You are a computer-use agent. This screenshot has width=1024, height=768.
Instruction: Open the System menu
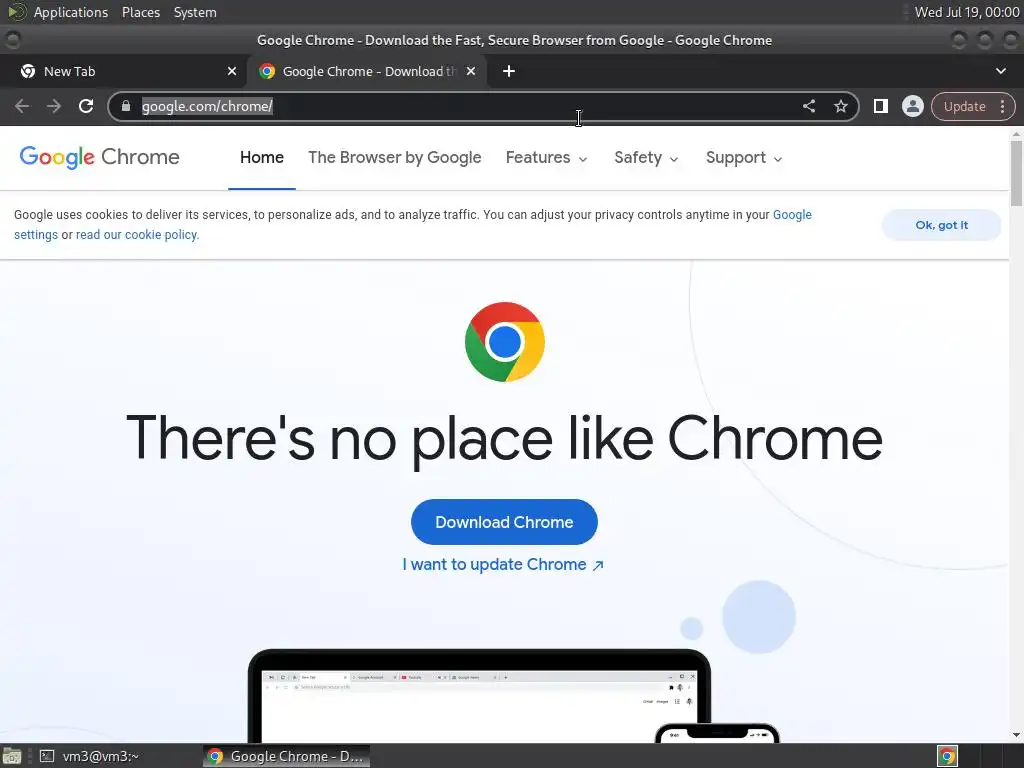click(x=195, y=12)
